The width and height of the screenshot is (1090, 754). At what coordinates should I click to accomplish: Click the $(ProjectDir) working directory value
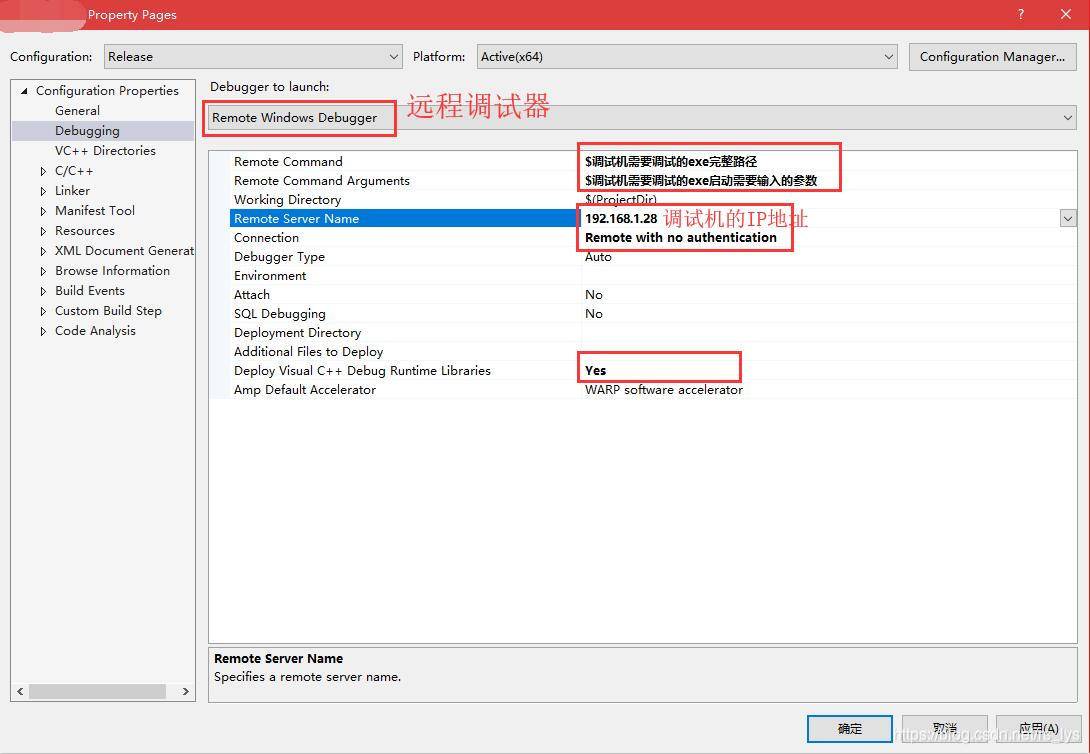pyautogui.click(x=620, y=200)
